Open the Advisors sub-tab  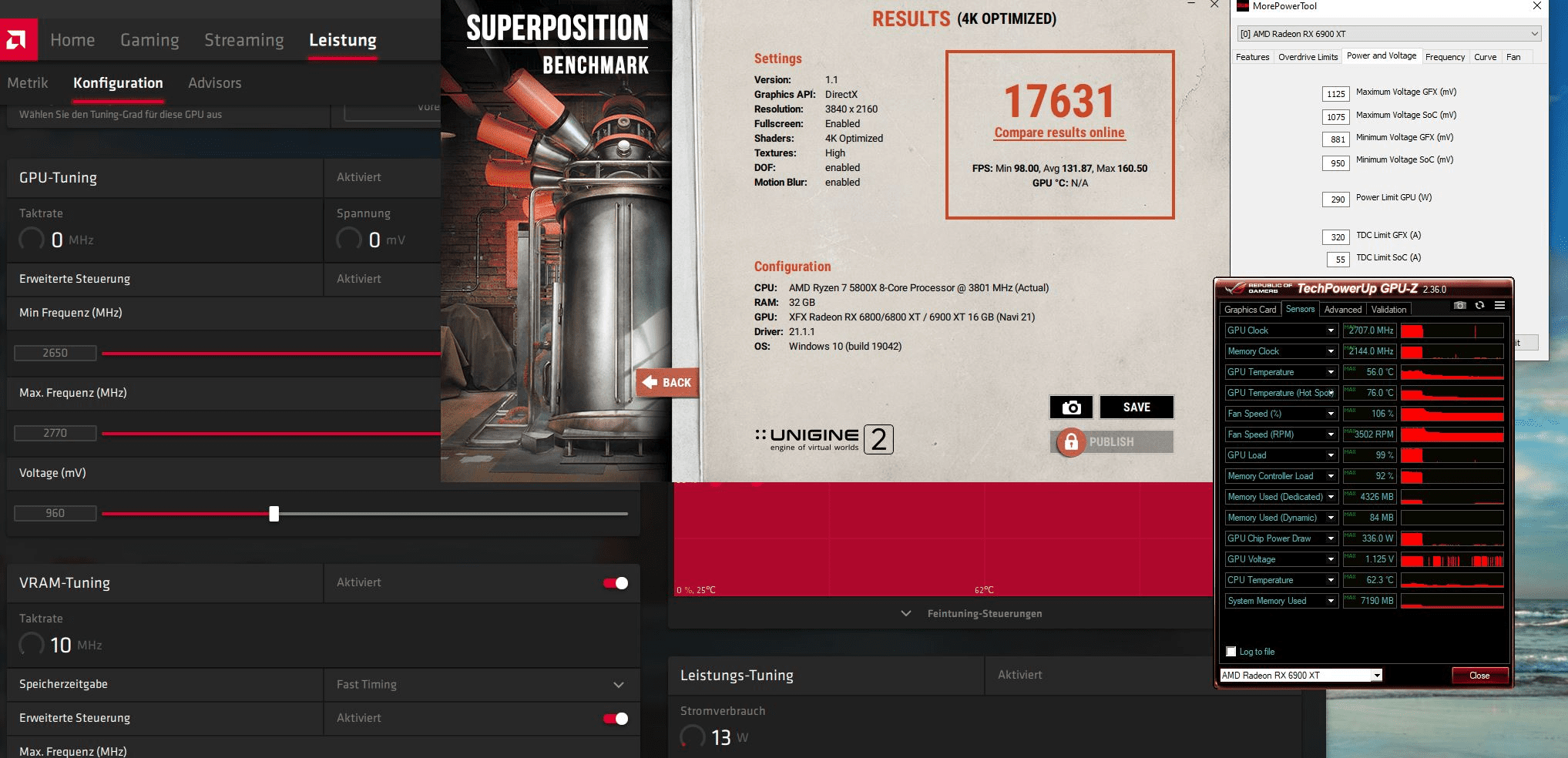[215, 83]
